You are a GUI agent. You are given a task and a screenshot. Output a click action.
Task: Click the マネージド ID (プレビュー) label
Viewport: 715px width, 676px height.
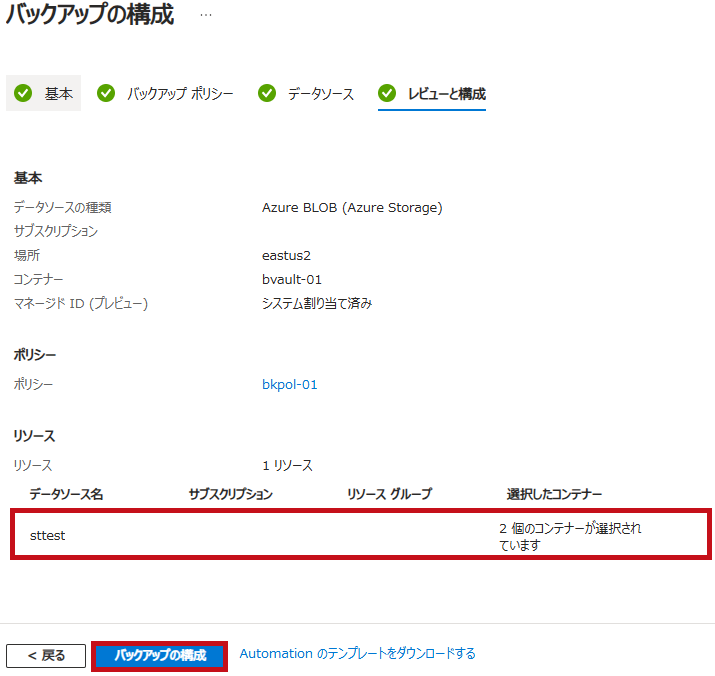(81, 303)
